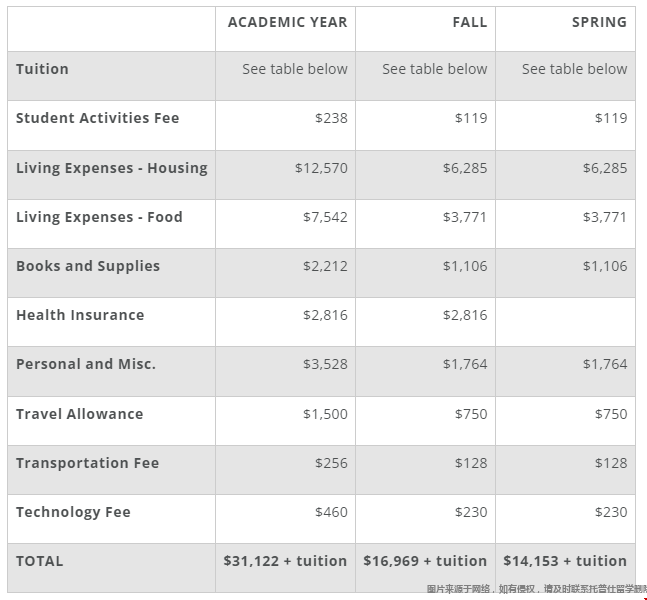This screenshot has width=647, height=600.
Task: Select the Tuition row label
Action: pos(42,69)
